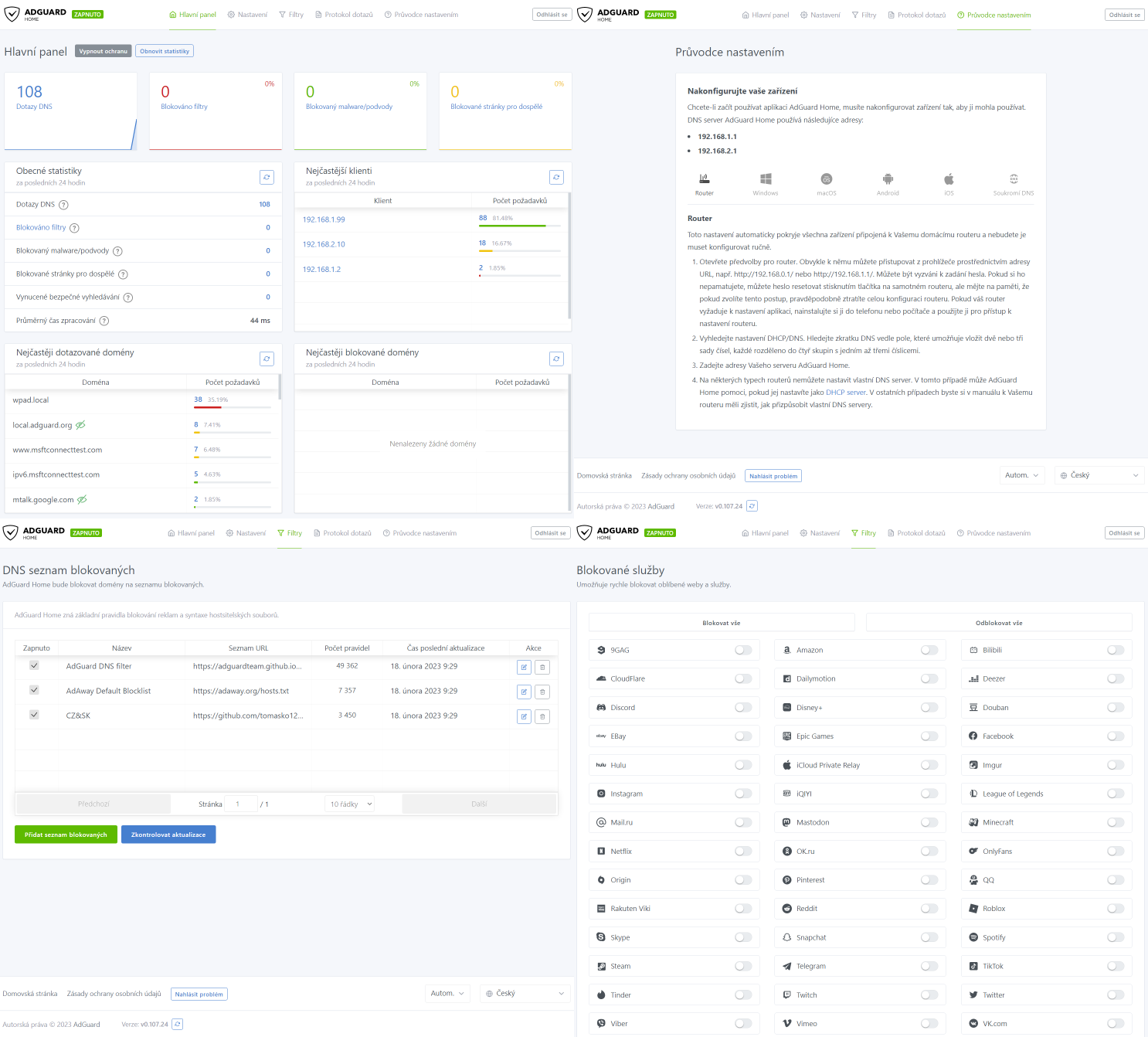Refresh the Obecné statistiky panel
Screen dimensions: 1148x1037
(267, 177)
